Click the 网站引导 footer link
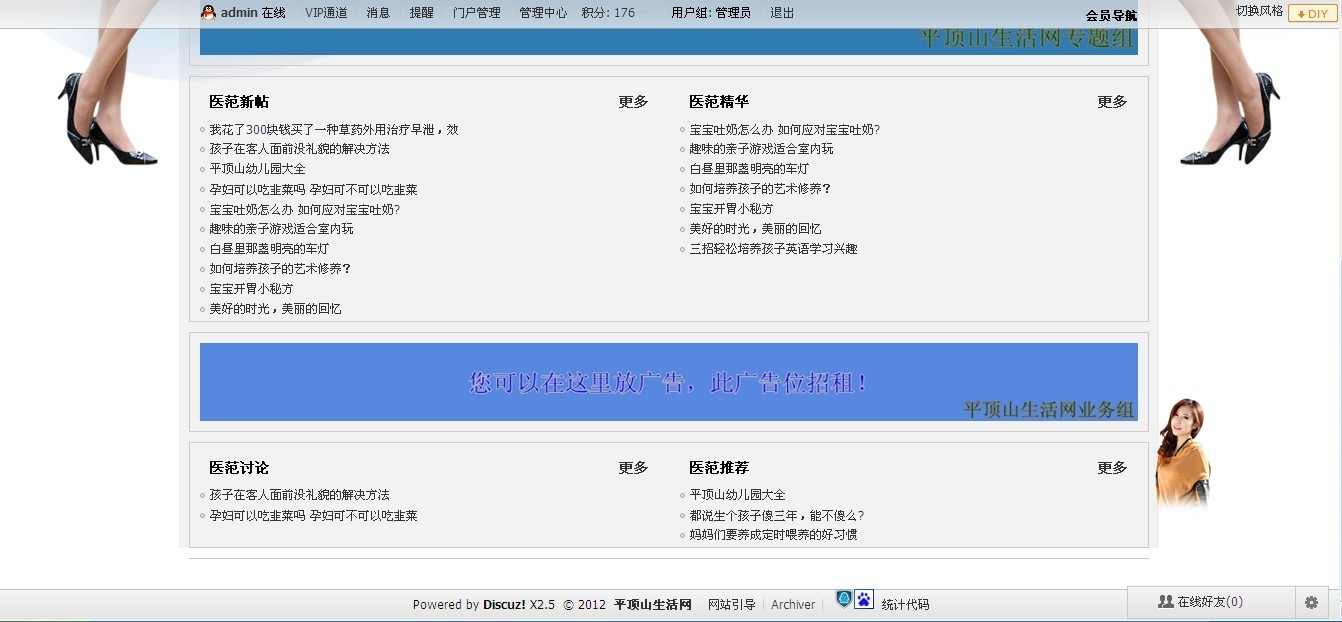The image size is (1342, 622). pyautogui.click(x=731, y=604)
